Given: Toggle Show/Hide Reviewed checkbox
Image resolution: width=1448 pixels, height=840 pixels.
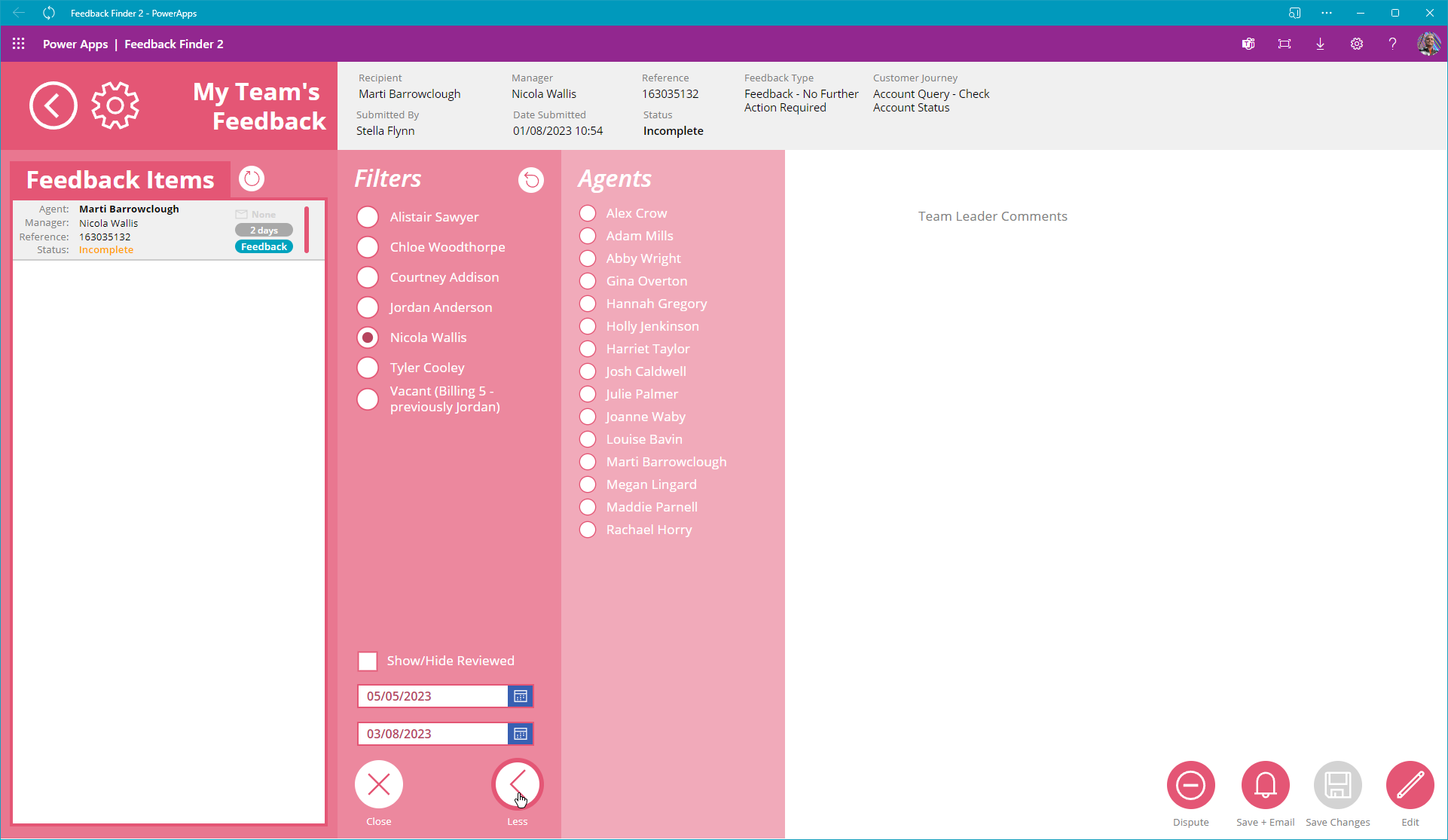Looking at the screenshot, I should click(x=368, y=661).
